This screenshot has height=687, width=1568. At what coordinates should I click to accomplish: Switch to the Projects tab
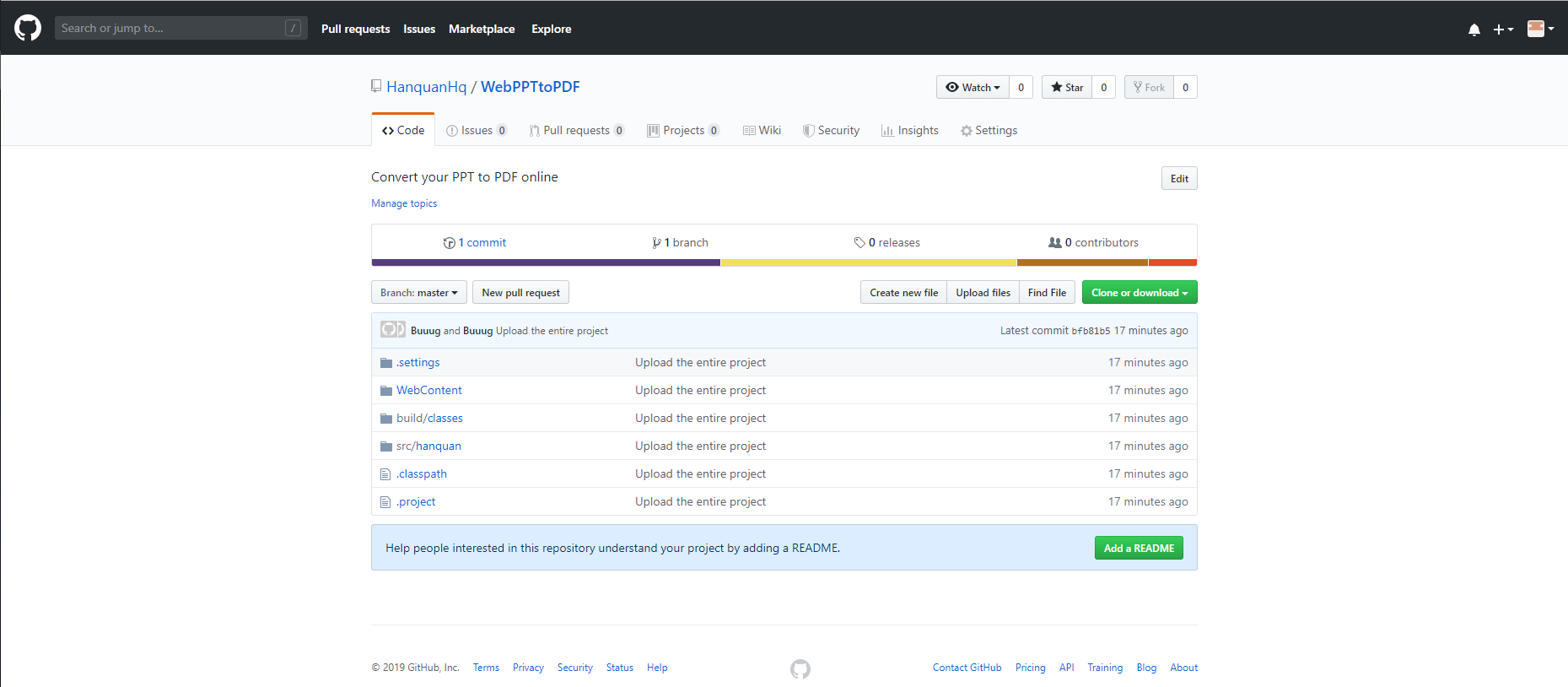[683, 130]
